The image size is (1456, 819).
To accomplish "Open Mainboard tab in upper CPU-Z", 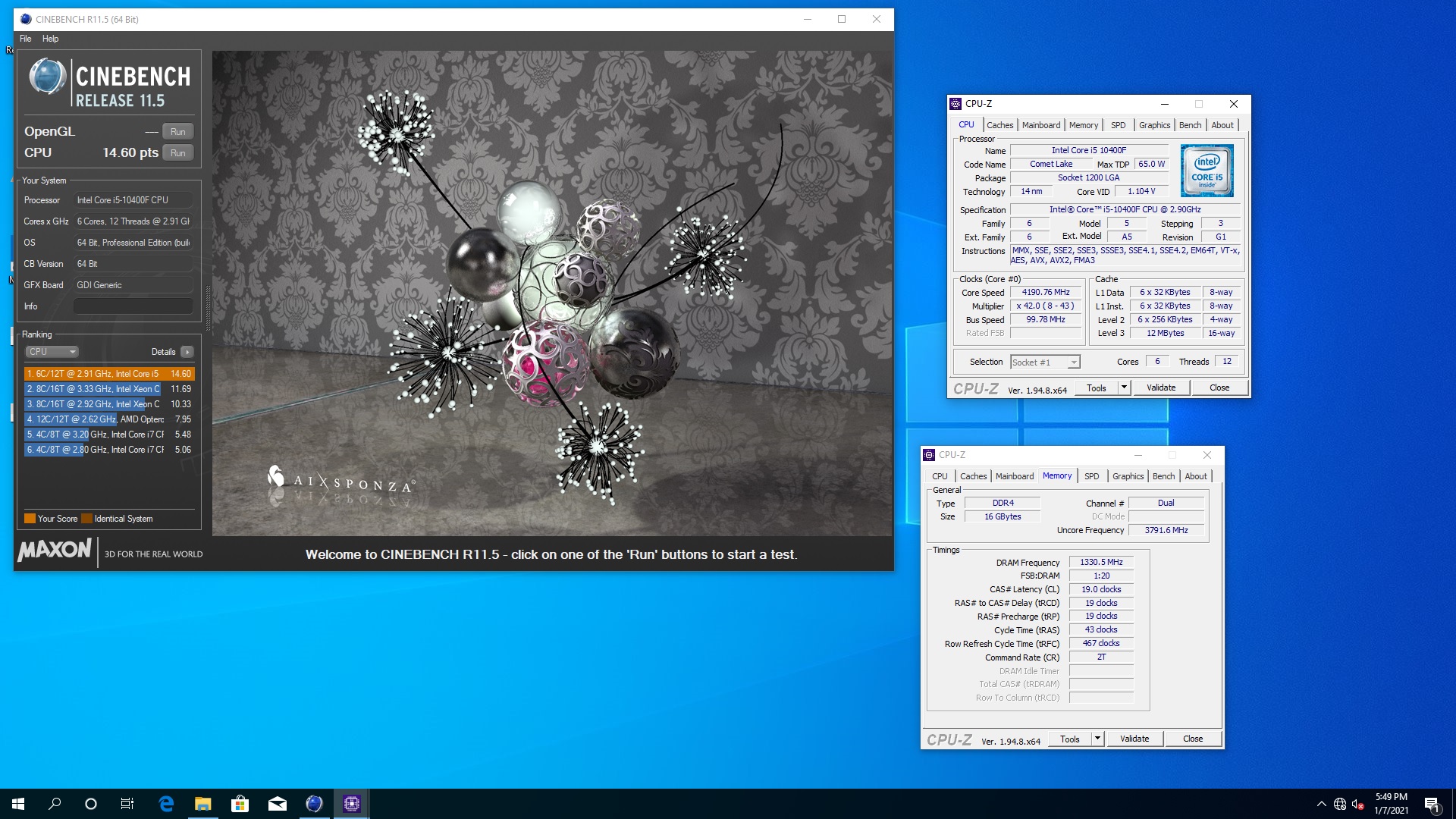I will 1040,125.
